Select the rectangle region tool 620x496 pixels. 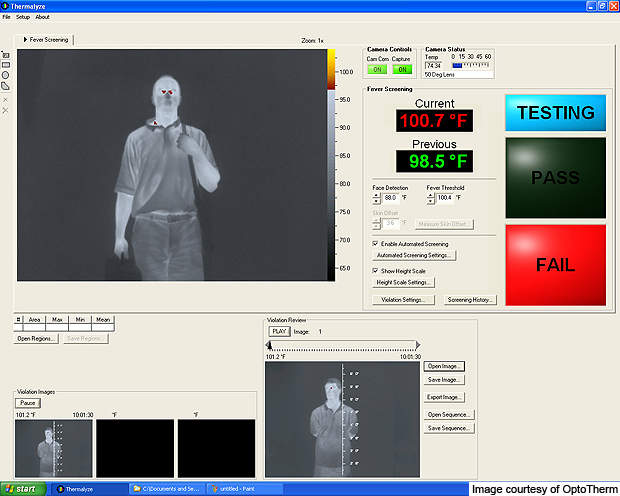tap(6, 64)
